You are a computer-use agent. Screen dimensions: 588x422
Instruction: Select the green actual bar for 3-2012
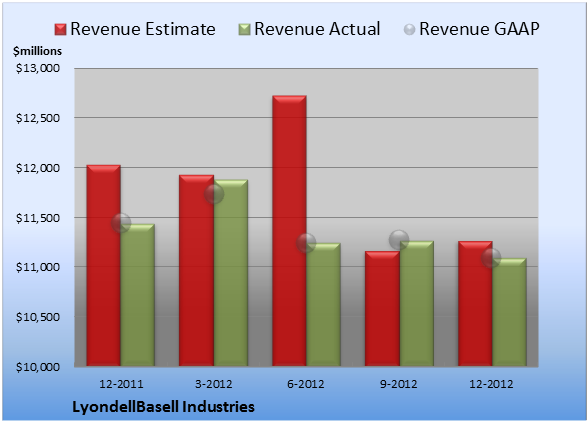coord(231,273)
